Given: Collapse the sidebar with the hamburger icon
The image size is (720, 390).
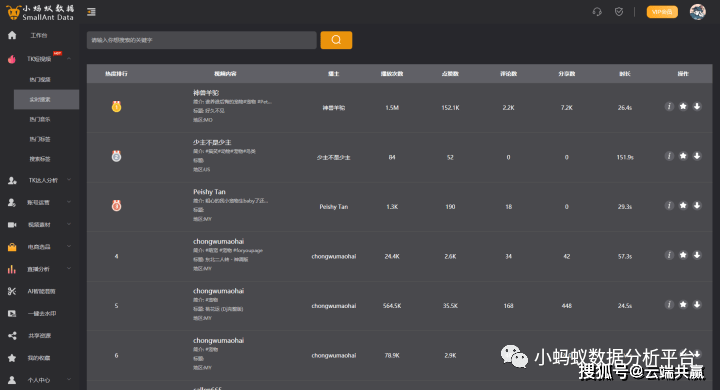Looking at the screenshot, I should pyautogui.click(x=91, y=12).
